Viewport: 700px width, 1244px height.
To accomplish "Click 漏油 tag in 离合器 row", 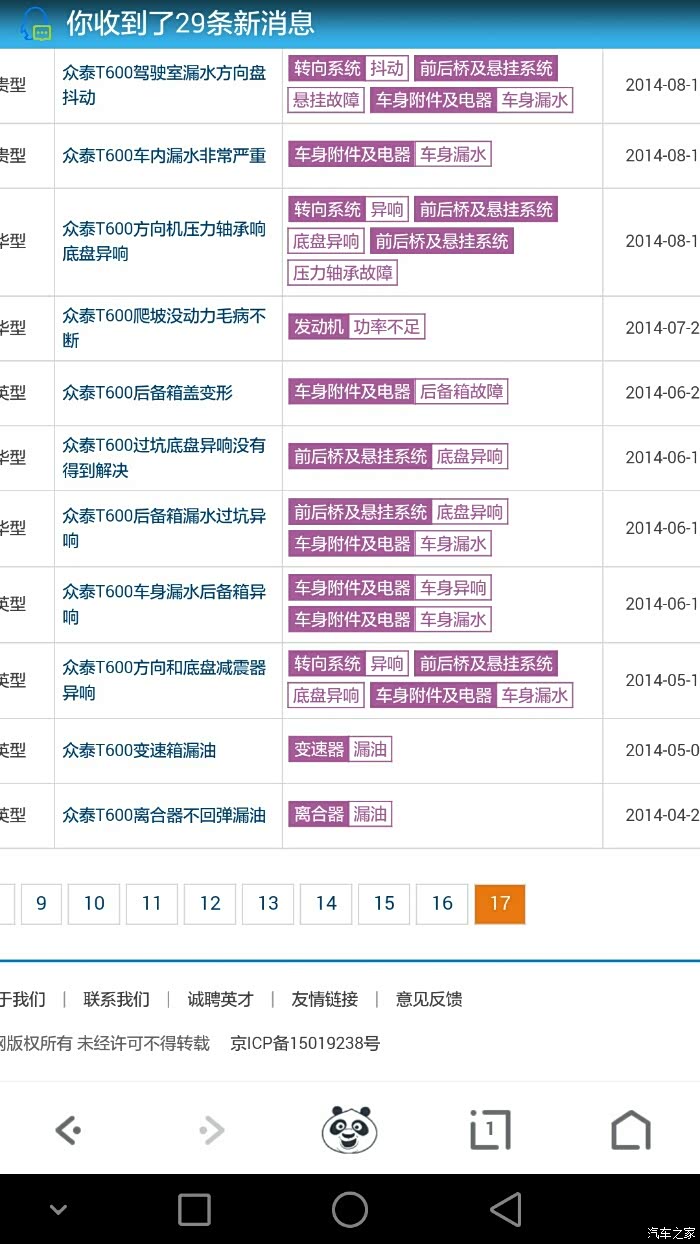I will (370, 814).
